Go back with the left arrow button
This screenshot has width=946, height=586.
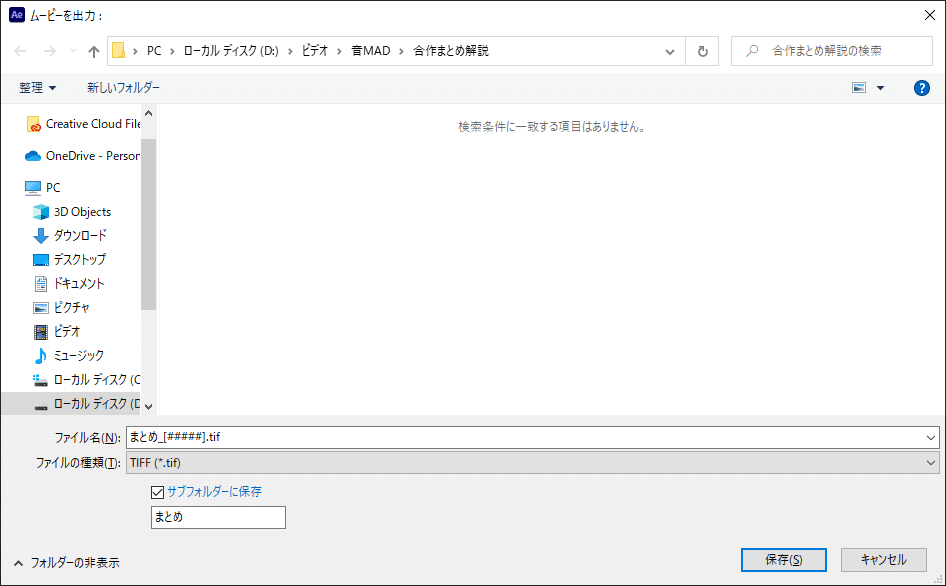click(x=21, y=51)
